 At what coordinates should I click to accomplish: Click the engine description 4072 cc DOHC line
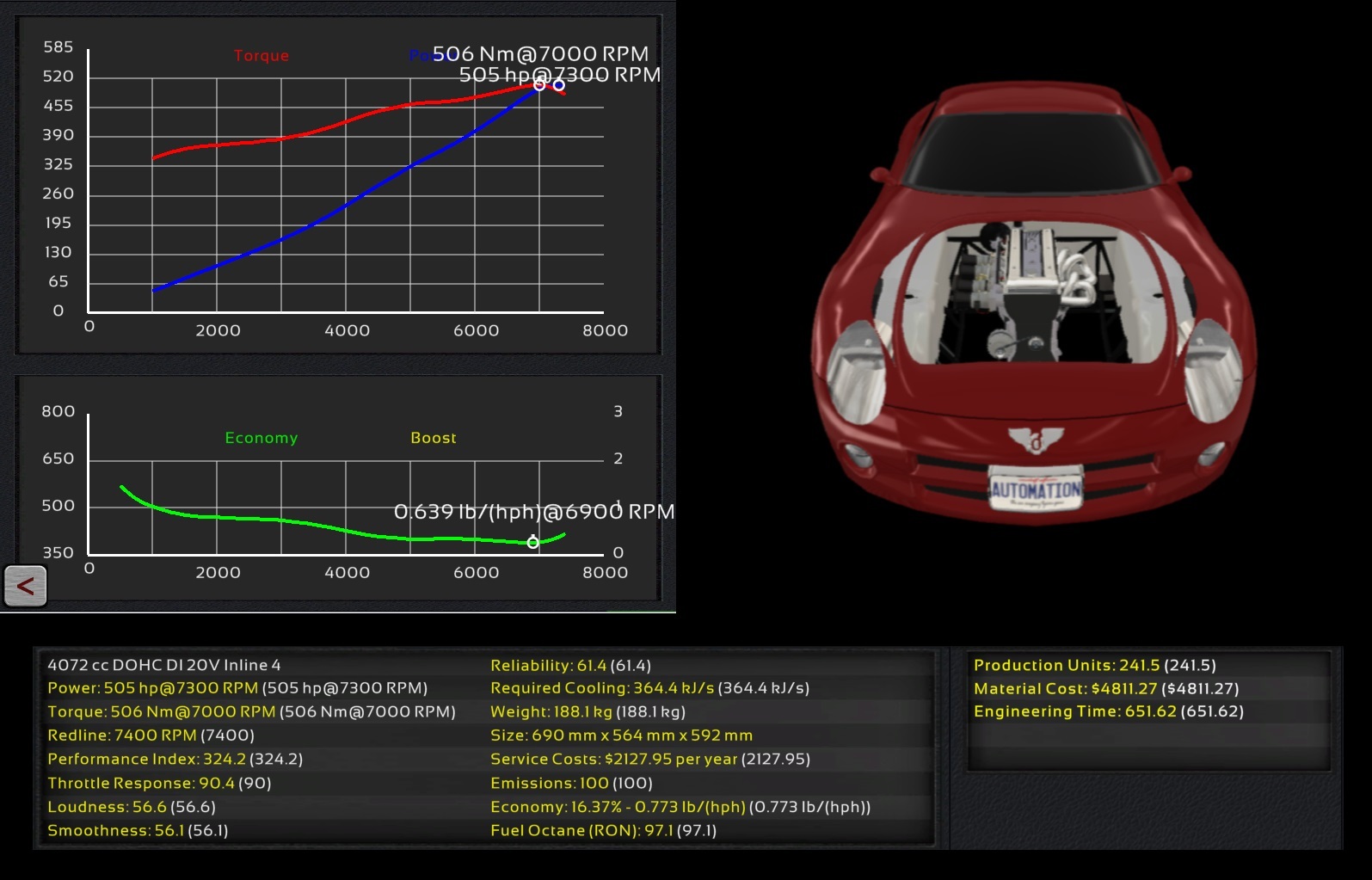click(163, 665)
